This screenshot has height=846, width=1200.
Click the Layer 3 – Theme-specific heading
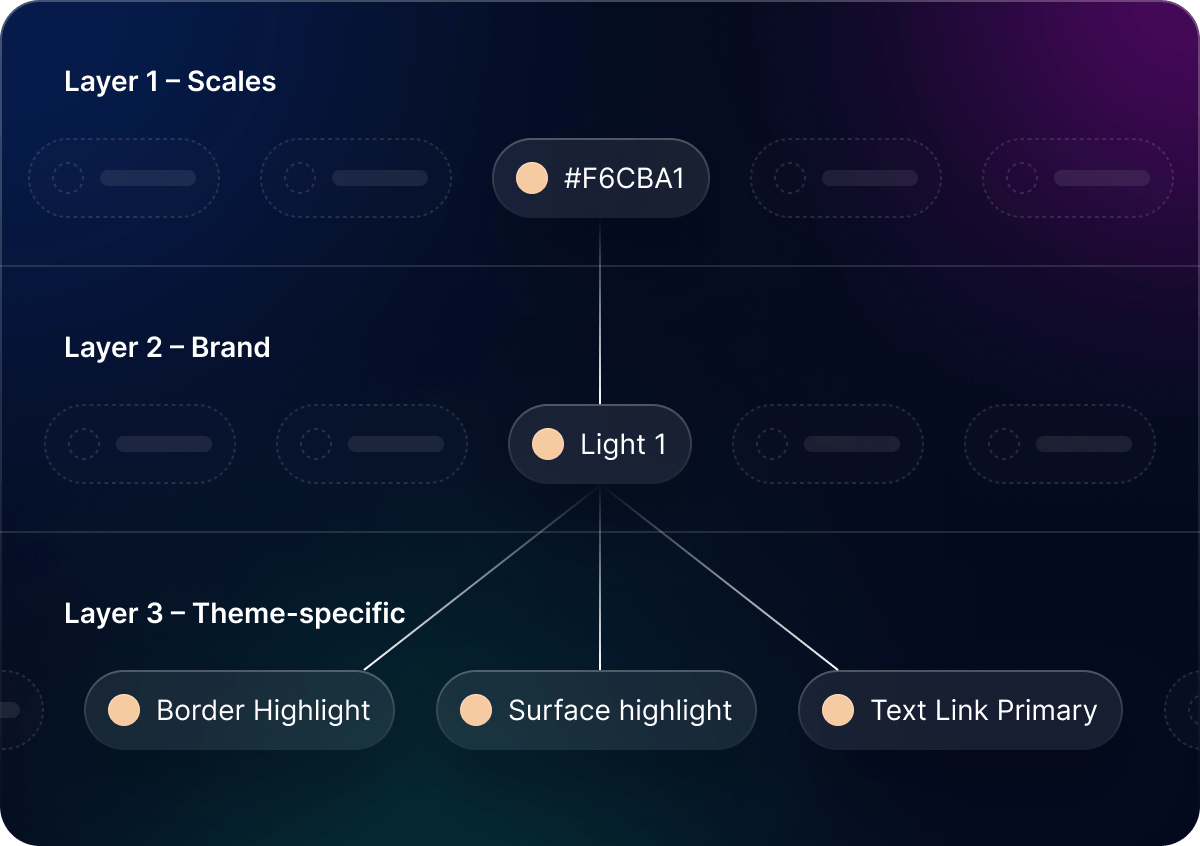(235, 613)
